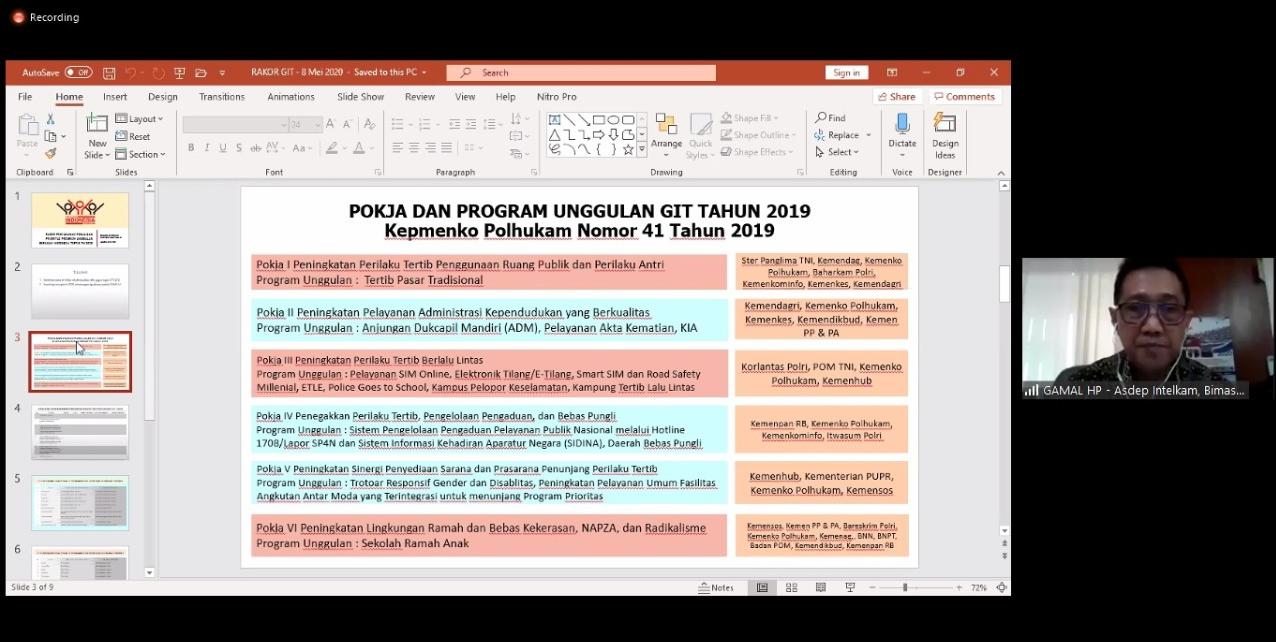The image size is (1276, 642).
Task: Open the Nitro Pro tab
Action: [x=557, y=97]
